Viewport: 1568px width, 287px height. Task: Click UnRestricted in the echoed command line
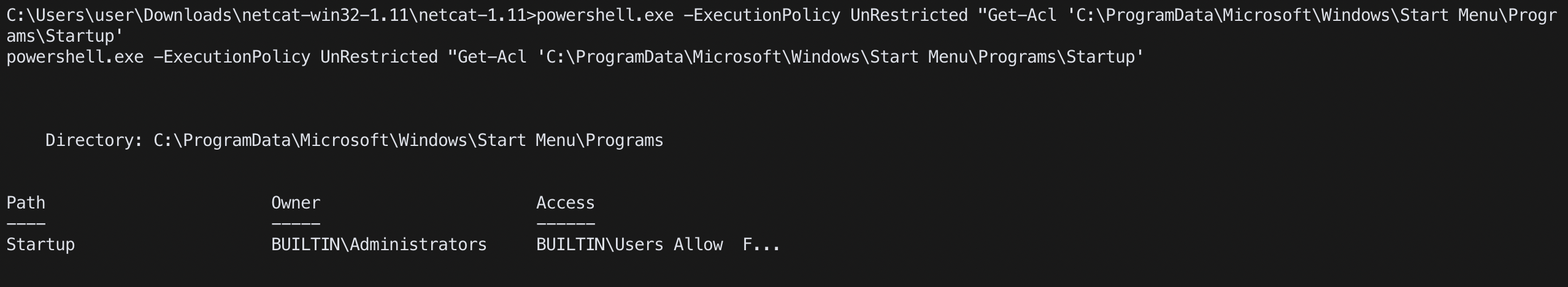pos(379,57)
